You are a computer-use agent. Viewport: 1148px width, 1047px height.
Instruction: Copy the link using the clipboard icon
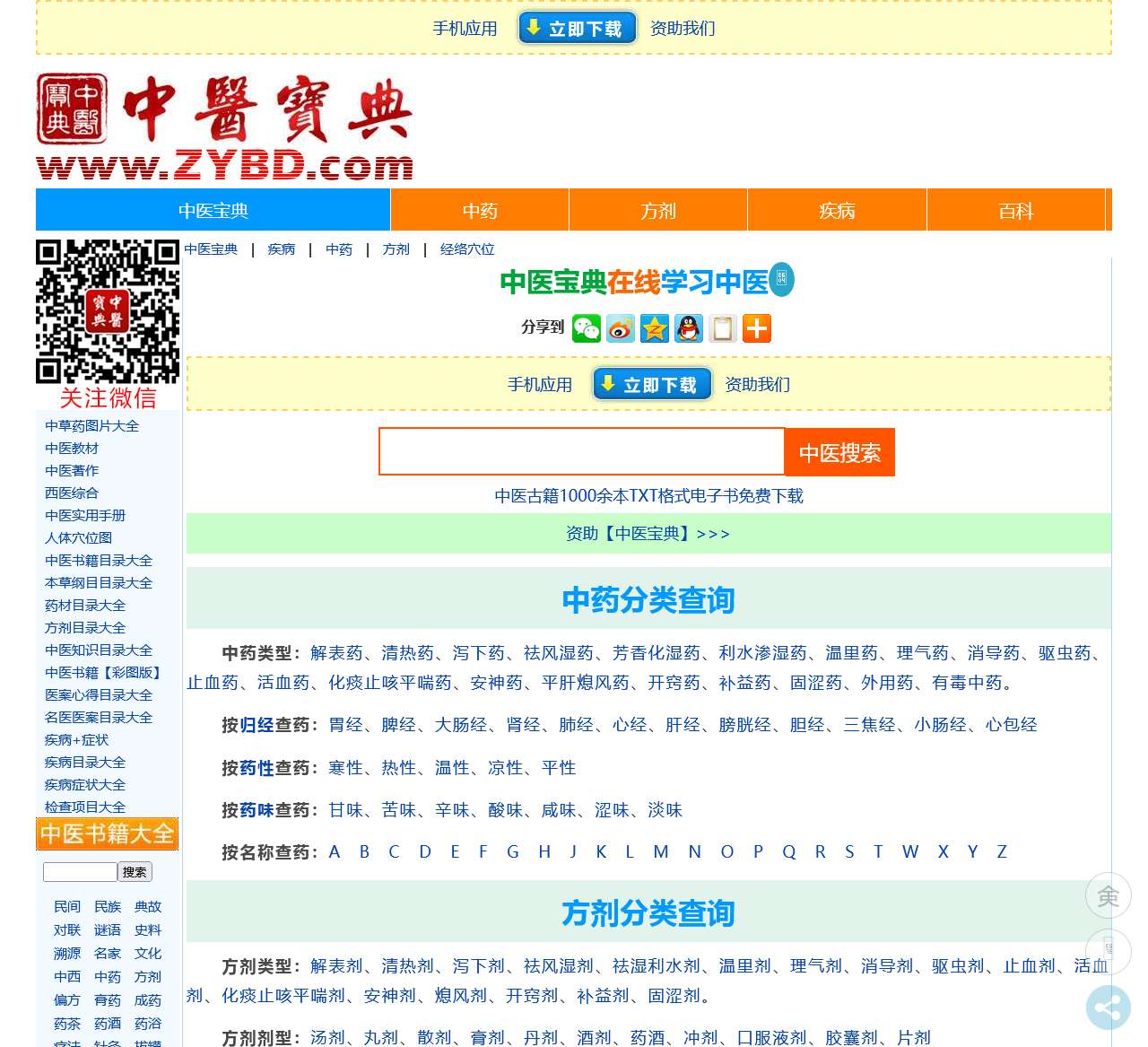[x=723, y=328]
